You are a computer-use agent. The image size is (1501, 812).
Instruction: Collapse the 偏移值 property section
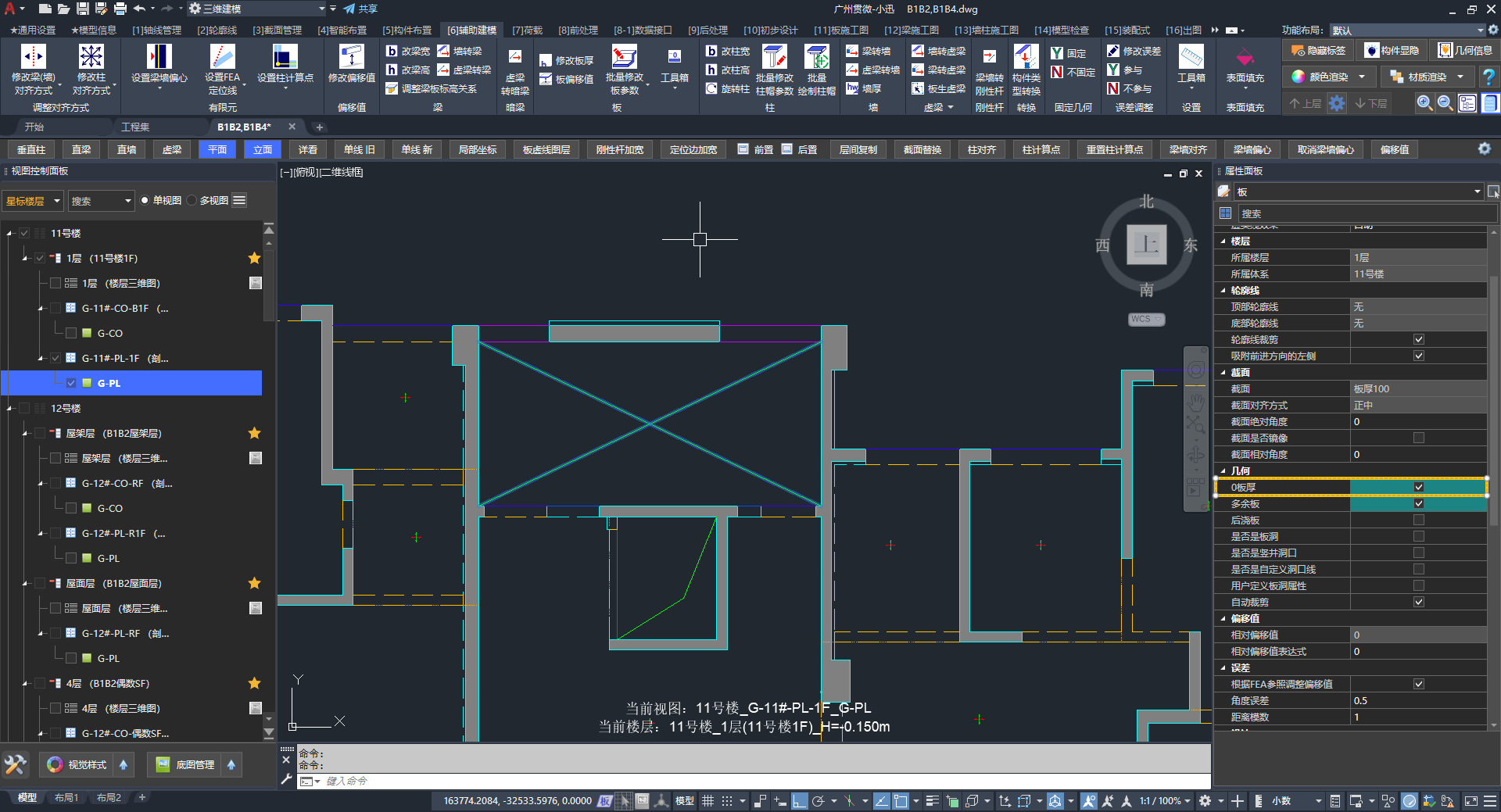pos(1223,618)
